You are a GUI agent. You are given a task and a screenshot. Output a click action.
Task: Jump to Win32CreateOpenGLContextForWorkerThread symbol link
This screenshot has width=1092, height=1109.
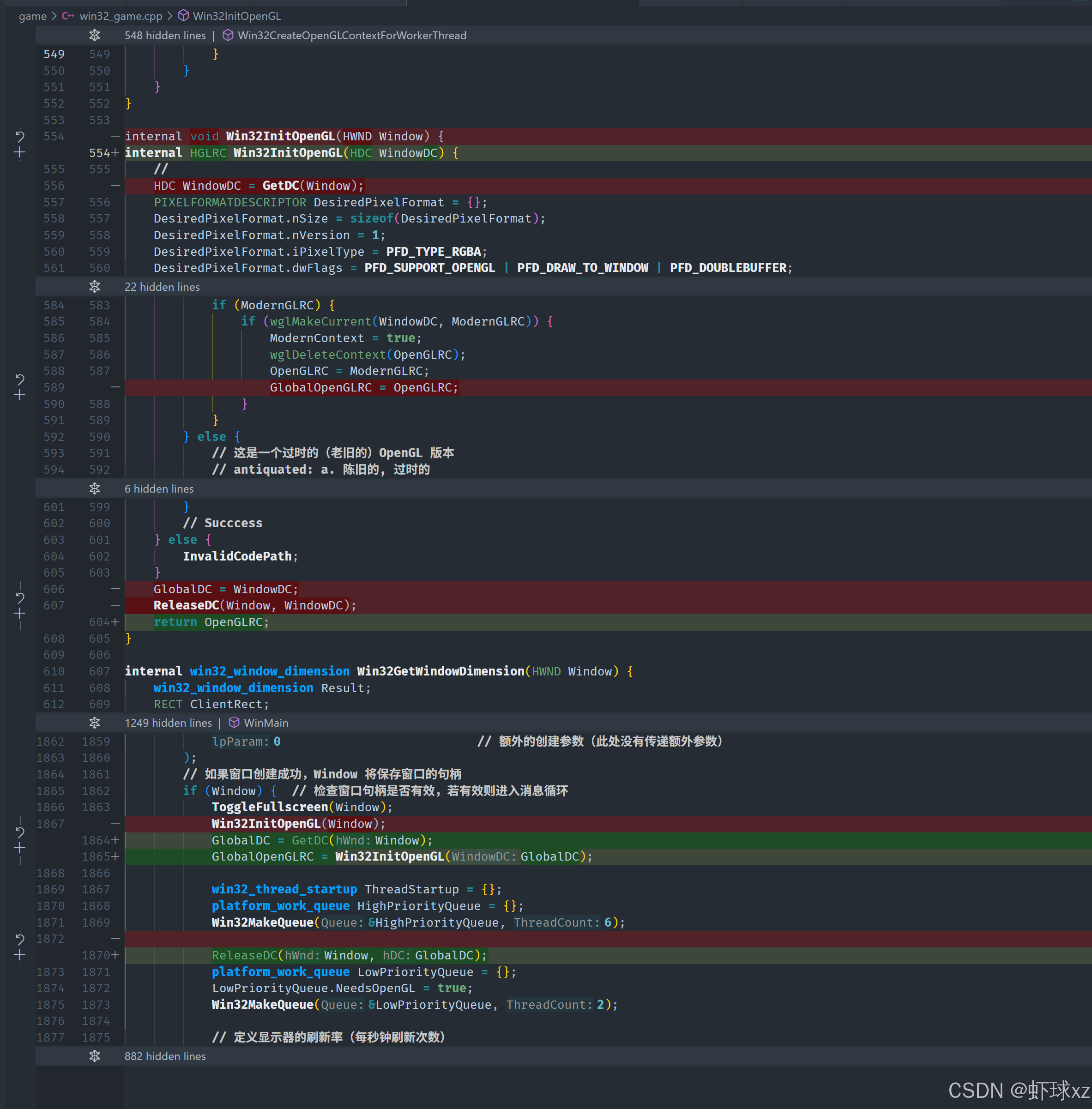(x=351, y=36)
